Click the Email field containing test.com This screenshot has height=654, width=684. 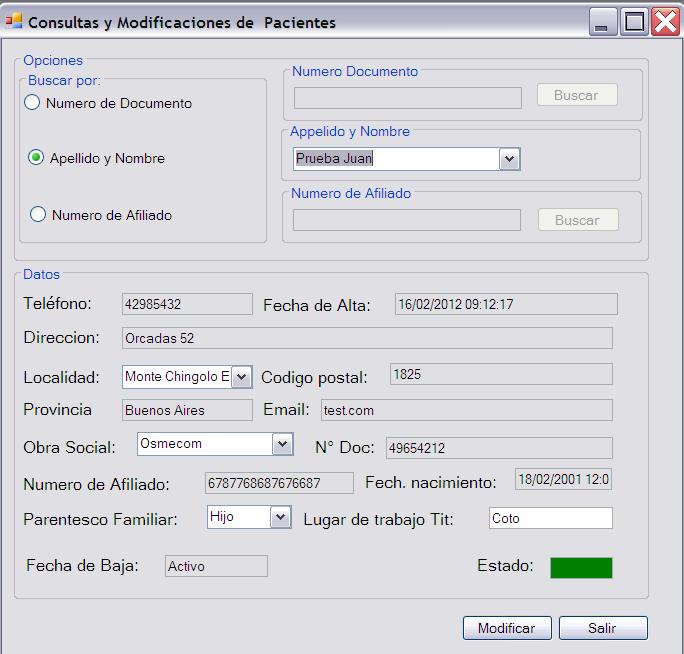point(465,410)
